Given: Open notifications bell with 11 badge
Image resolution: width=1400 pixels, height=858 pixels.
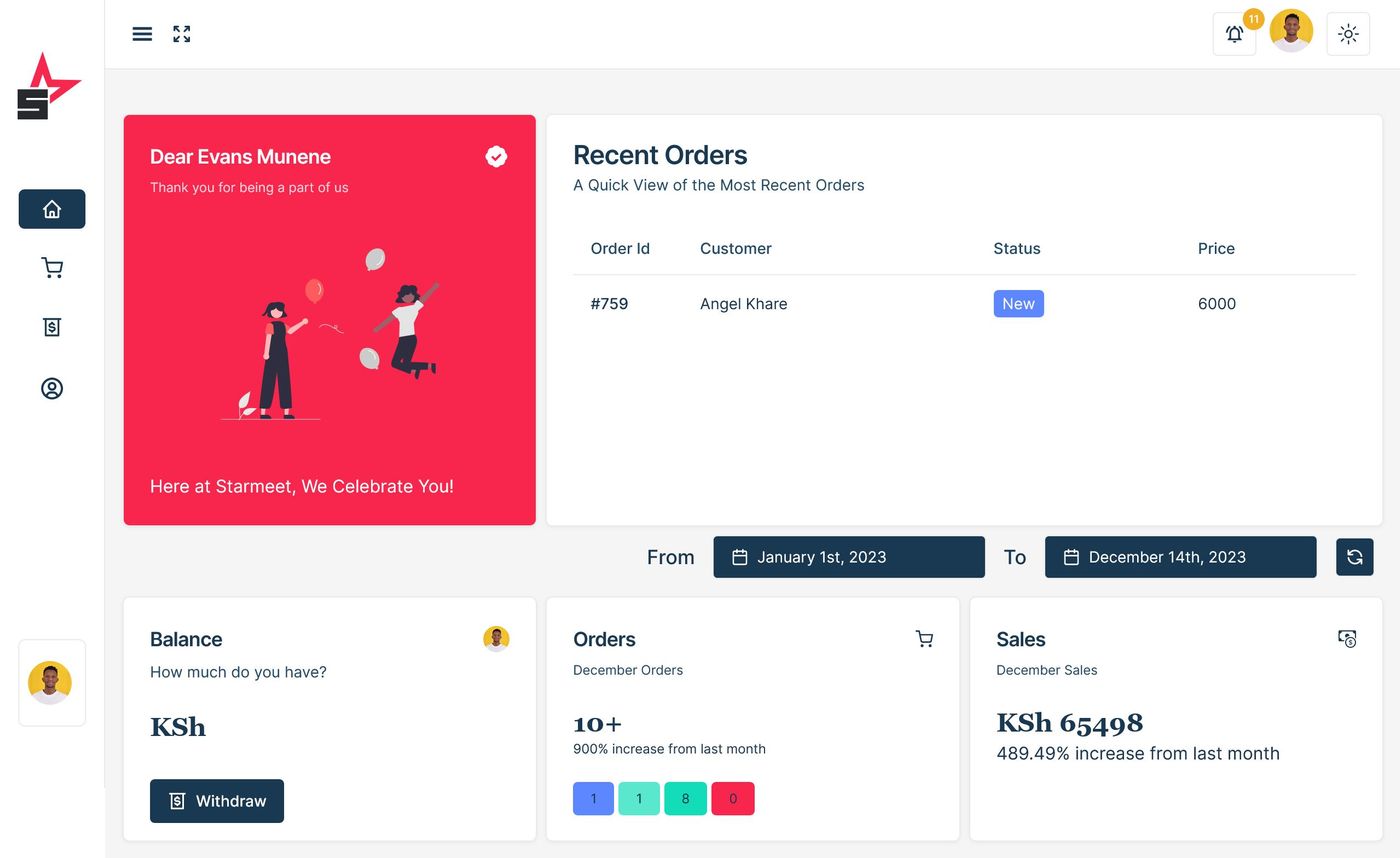Looking at the screenshot, I should point(1234,34).
